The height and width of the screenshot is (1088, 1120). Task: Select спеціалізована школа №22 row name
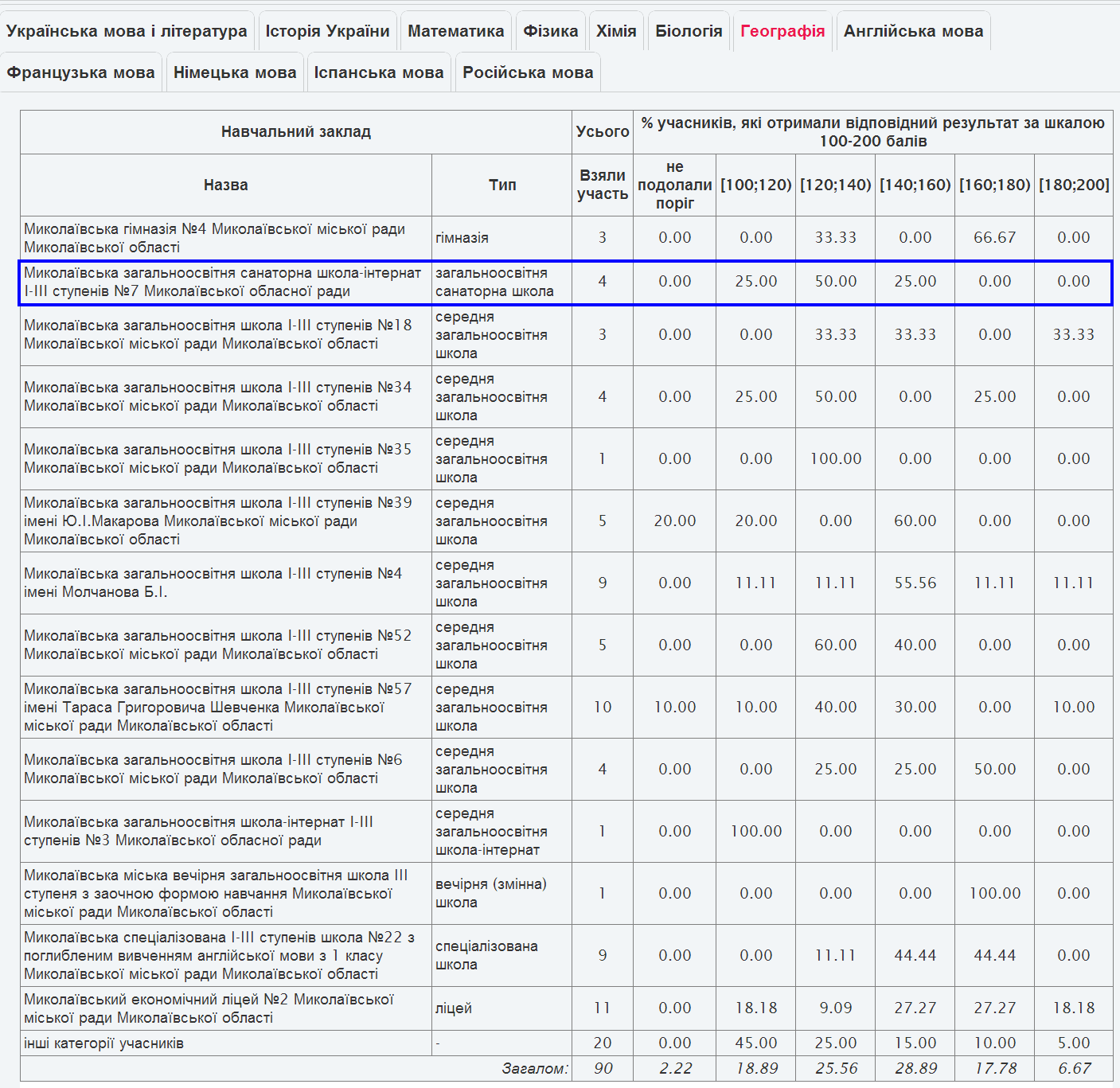(220, 956)
